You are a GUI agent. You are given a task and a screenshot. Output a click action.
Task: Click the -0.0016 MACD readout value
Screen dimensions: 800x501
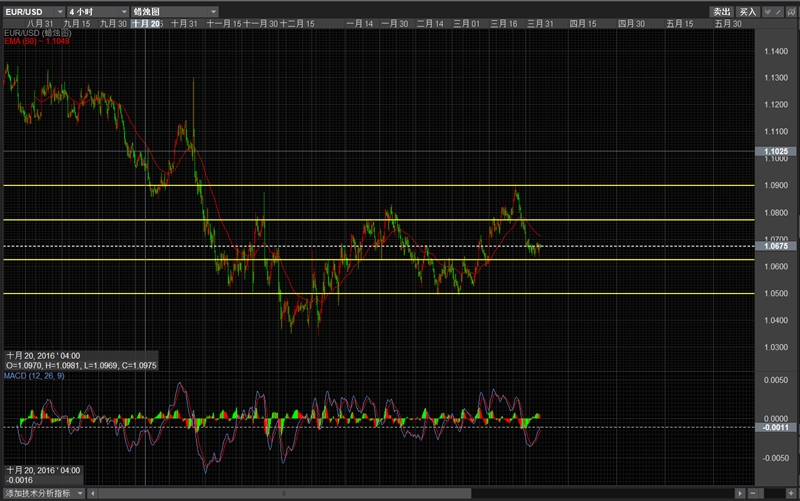click(x=19, y=480)
